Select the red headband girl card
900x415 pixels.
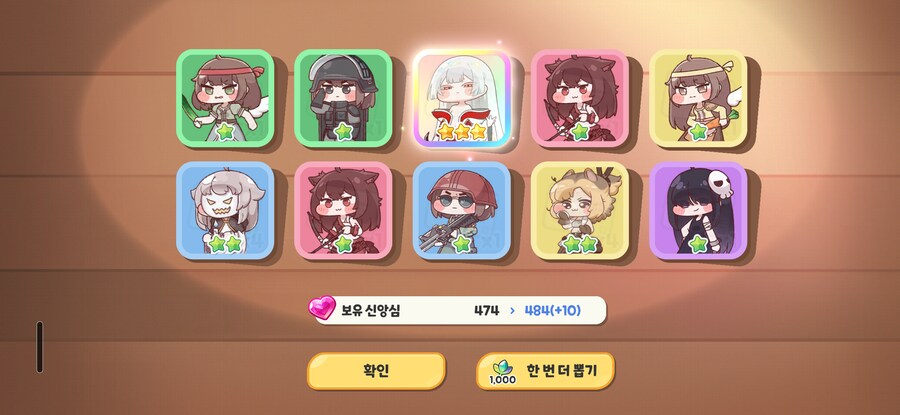click(225, 98)
